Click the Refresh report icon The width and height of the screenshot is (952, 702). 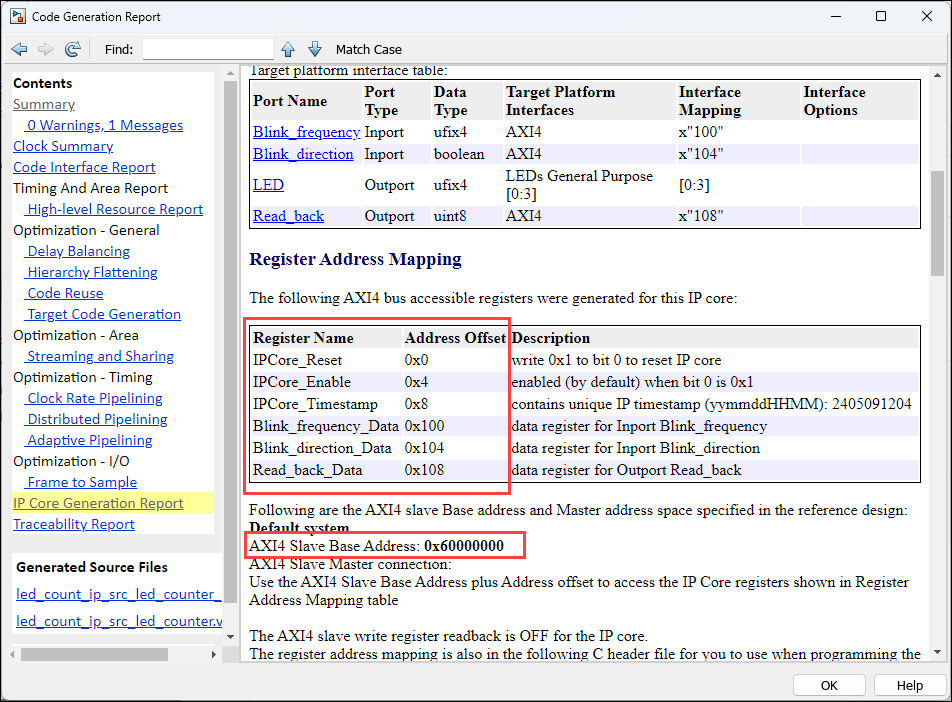point(72,49)
